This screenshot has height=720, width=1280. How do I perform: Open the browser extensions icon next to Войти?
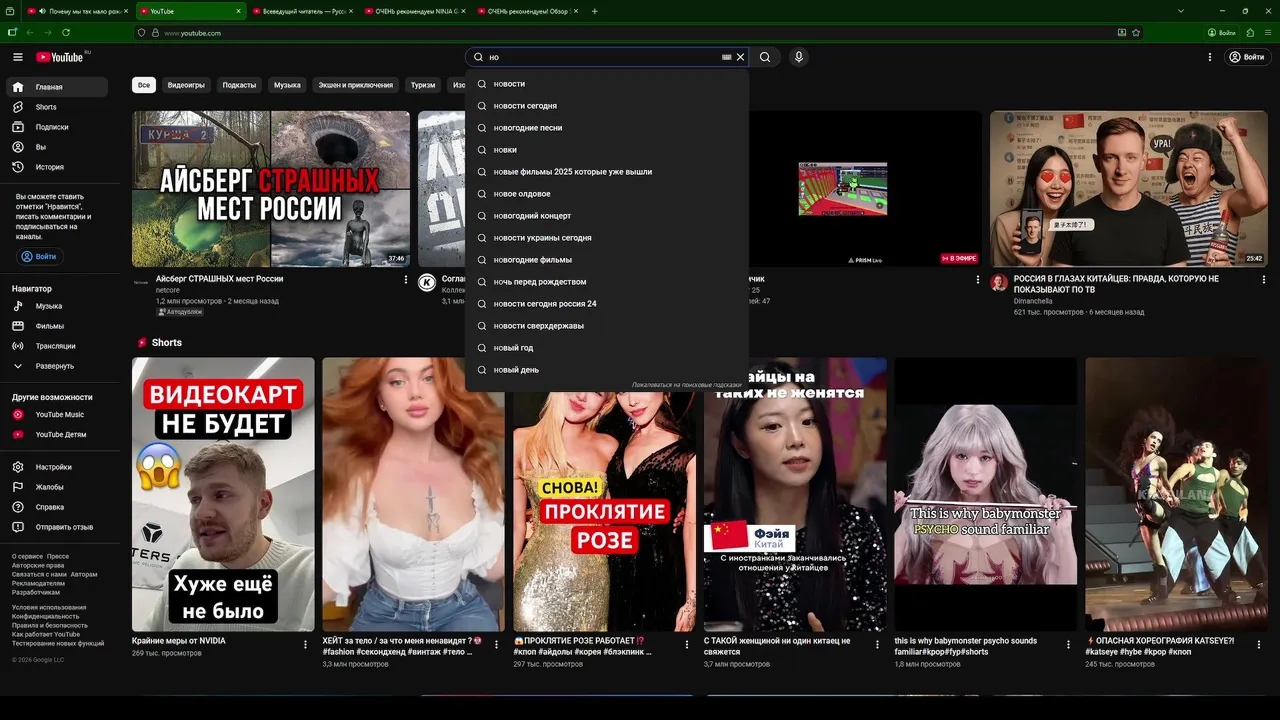pos(1250,33)
